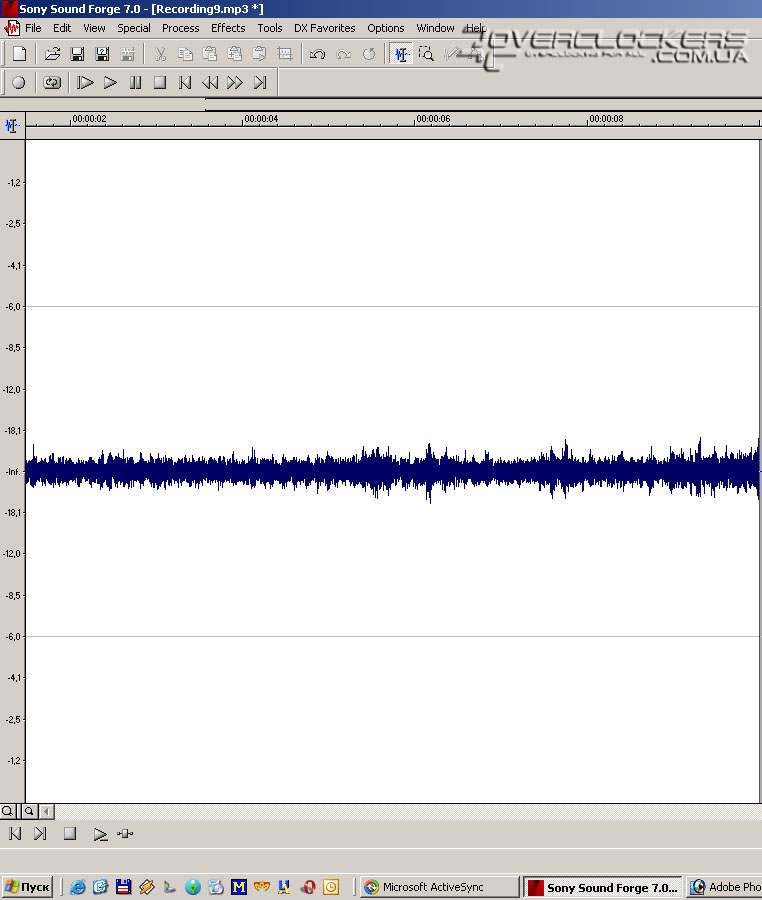Click the Save As floppy icon
Screen dimensions: 762x900
coord(102,55)
